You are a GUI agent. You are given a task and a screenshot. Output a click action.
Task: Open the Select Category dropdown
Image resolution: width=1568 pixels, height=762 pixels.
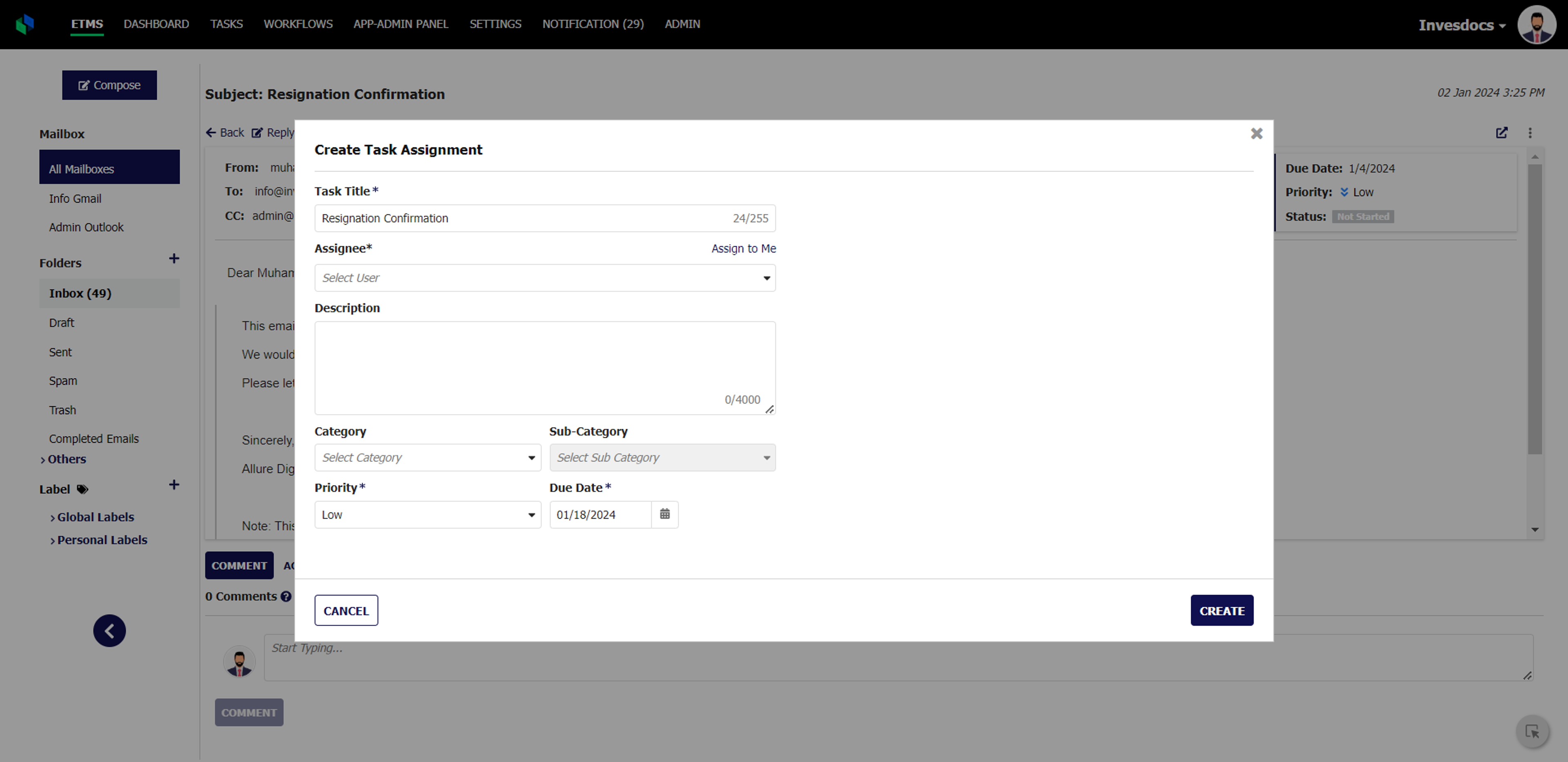tap(427, 458)
